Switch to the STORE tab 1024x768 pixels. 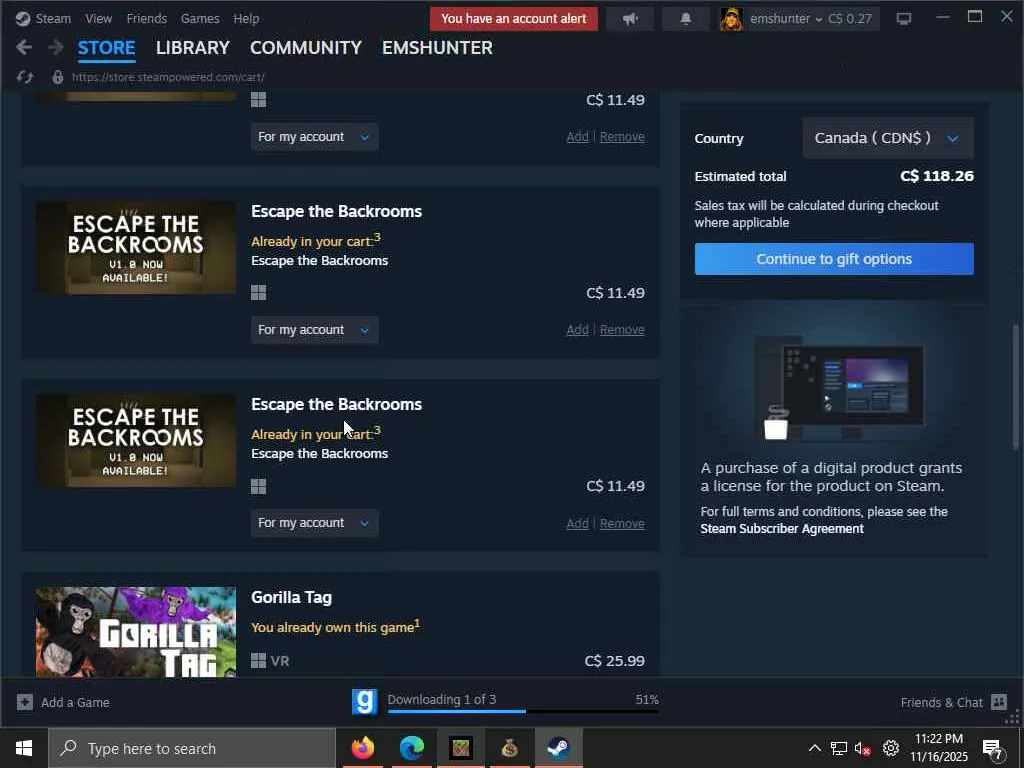point(106,48)
